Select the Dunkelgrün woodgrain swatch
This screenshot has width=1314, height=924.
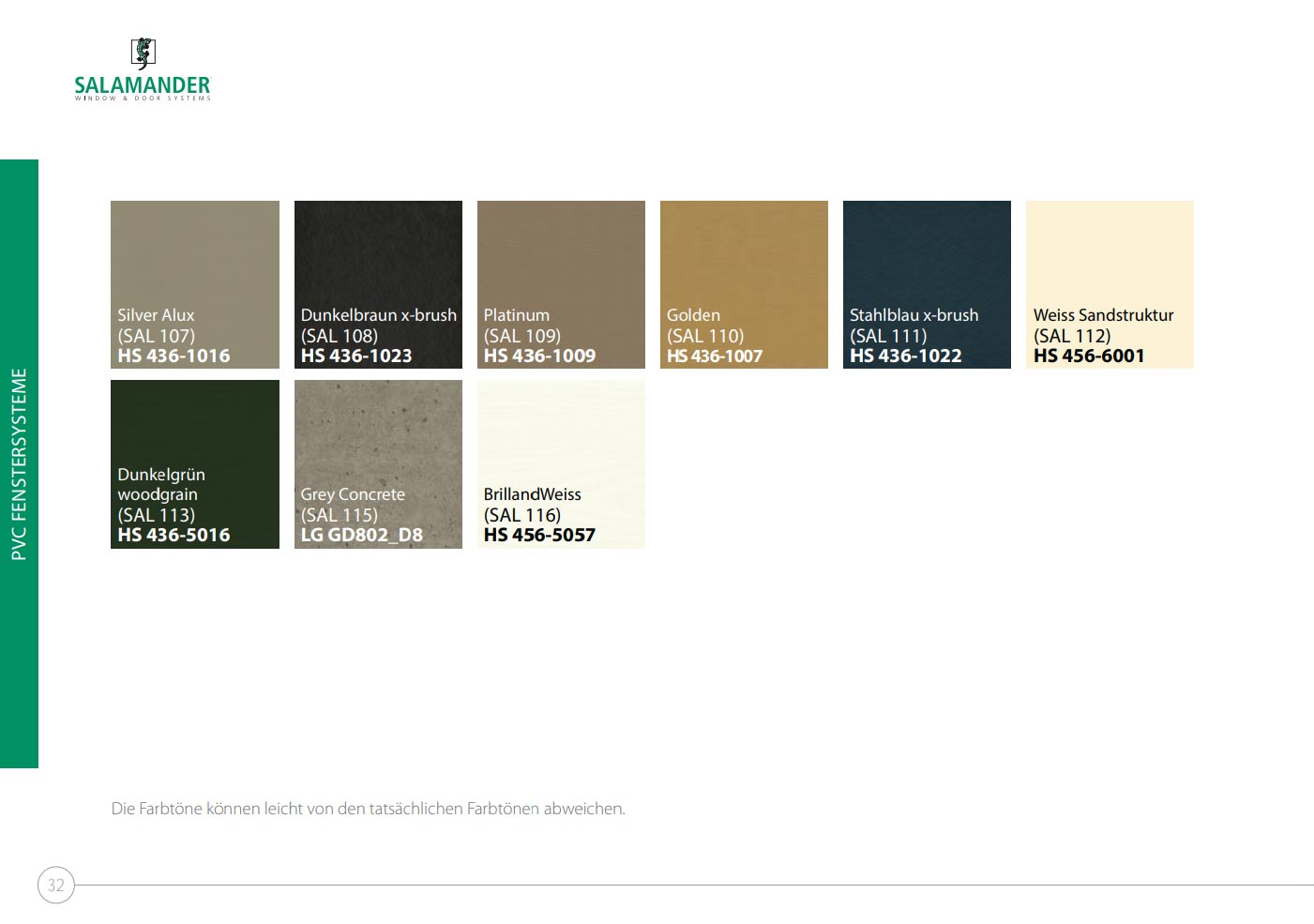[195, 464]
